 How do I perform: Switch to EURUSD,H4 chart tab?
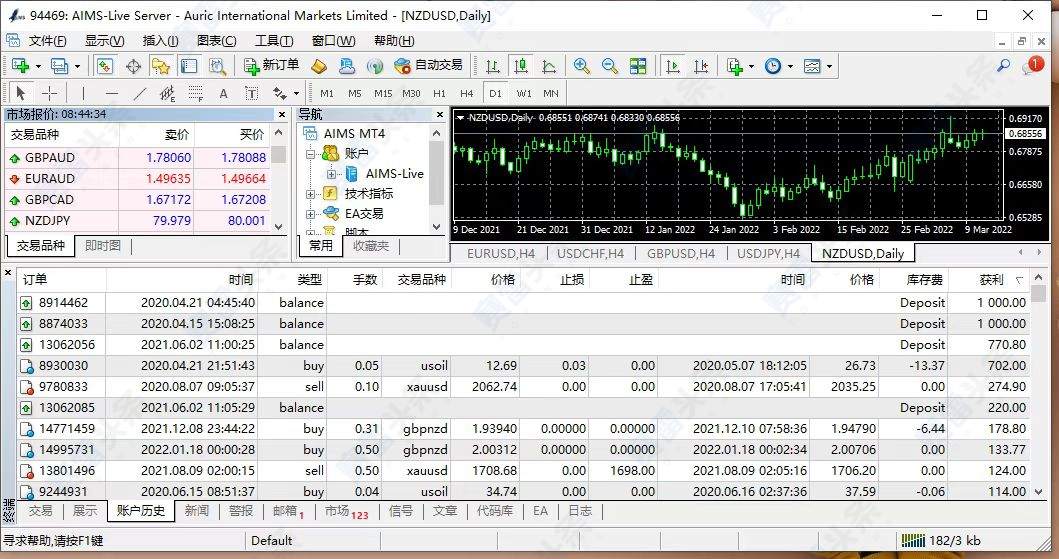pyautogui.click(x=500, y=254)
